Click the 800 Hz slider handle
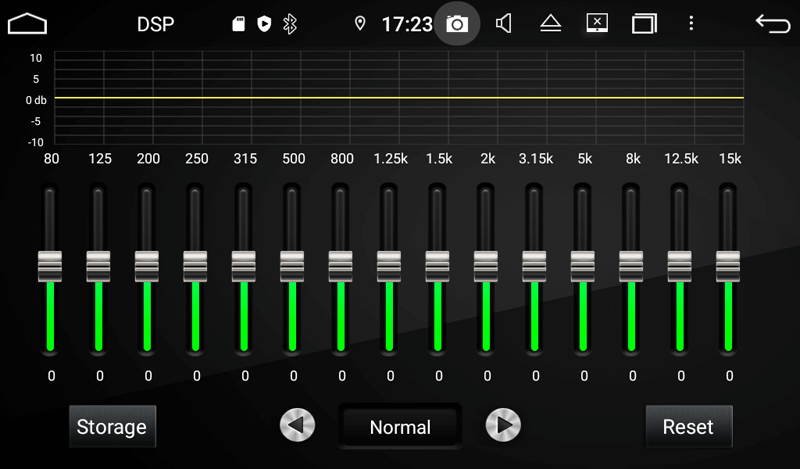 point(340,266)
